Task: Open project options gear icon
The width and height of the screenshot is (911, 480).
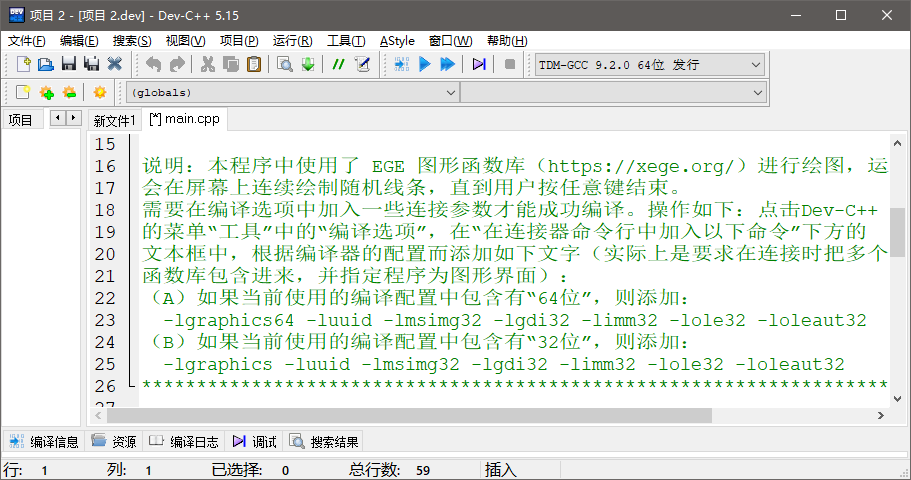Action: [x=100, y=92]
